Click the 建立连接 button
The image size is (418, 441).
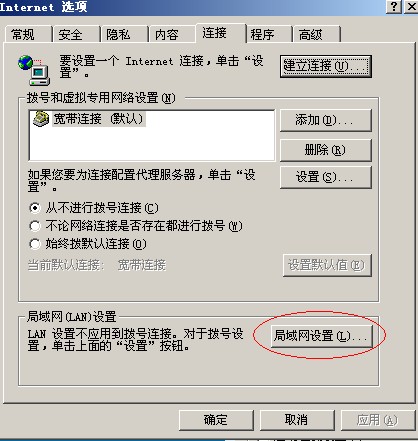pyautogui.click(x=326, y=66)
